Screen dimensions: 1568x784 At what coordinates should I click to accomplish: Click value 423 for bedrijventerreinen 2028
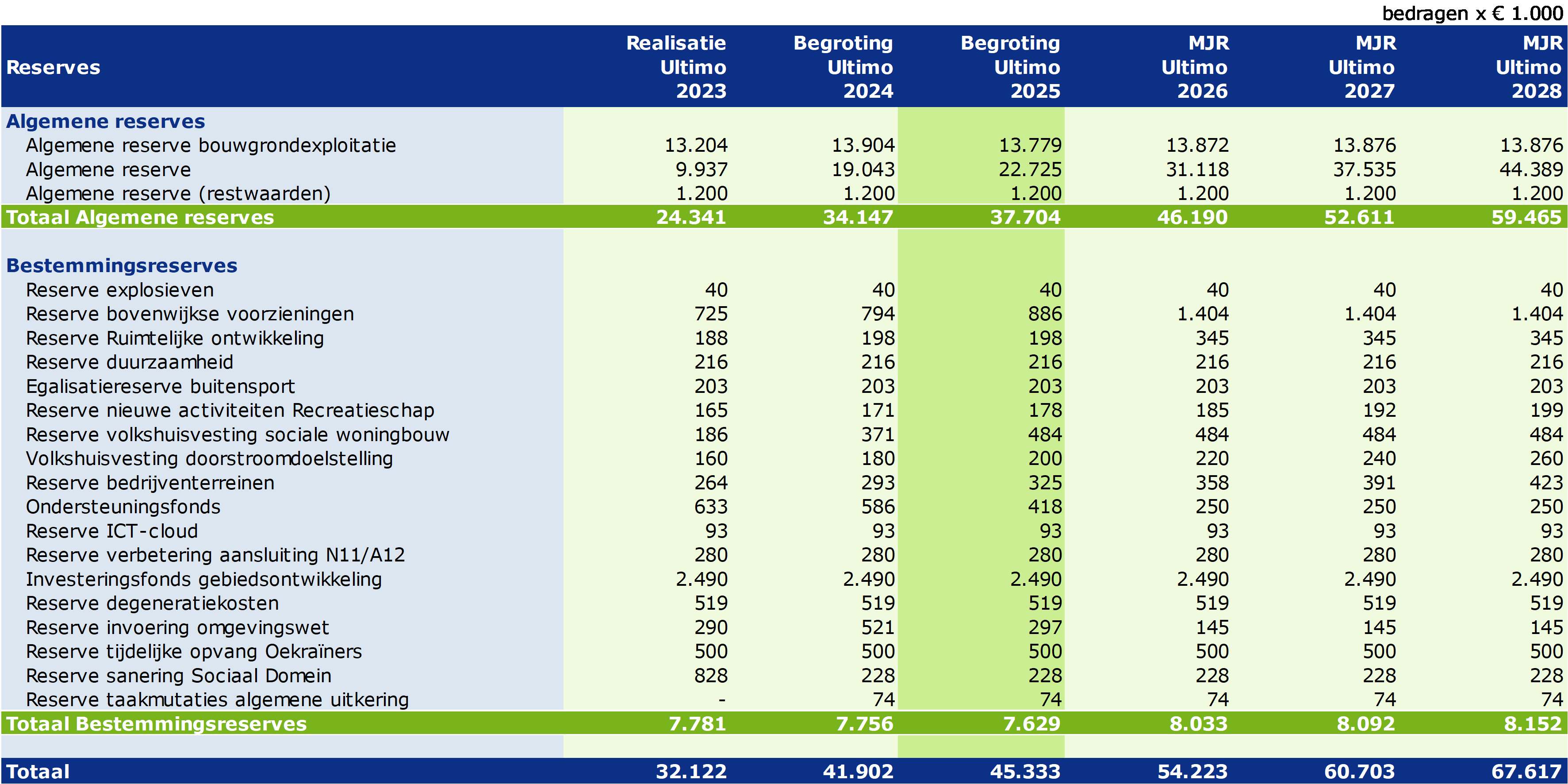click(1546, 483)
